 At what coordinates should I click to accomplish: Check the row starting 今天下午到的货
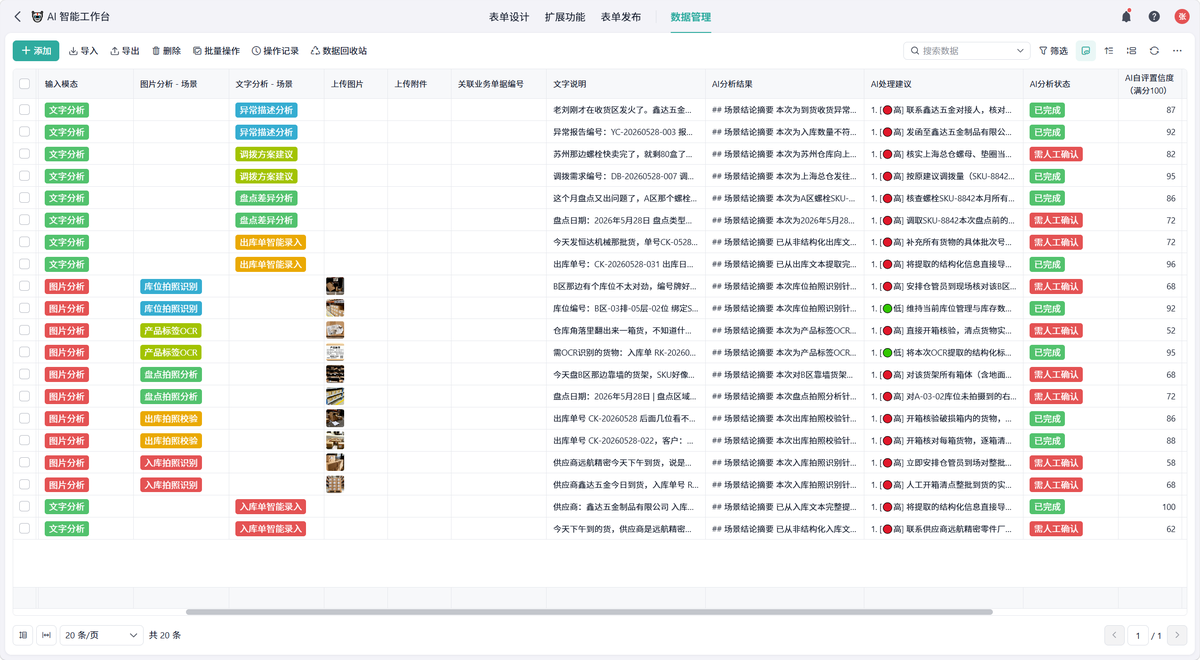tap(25, 528)
